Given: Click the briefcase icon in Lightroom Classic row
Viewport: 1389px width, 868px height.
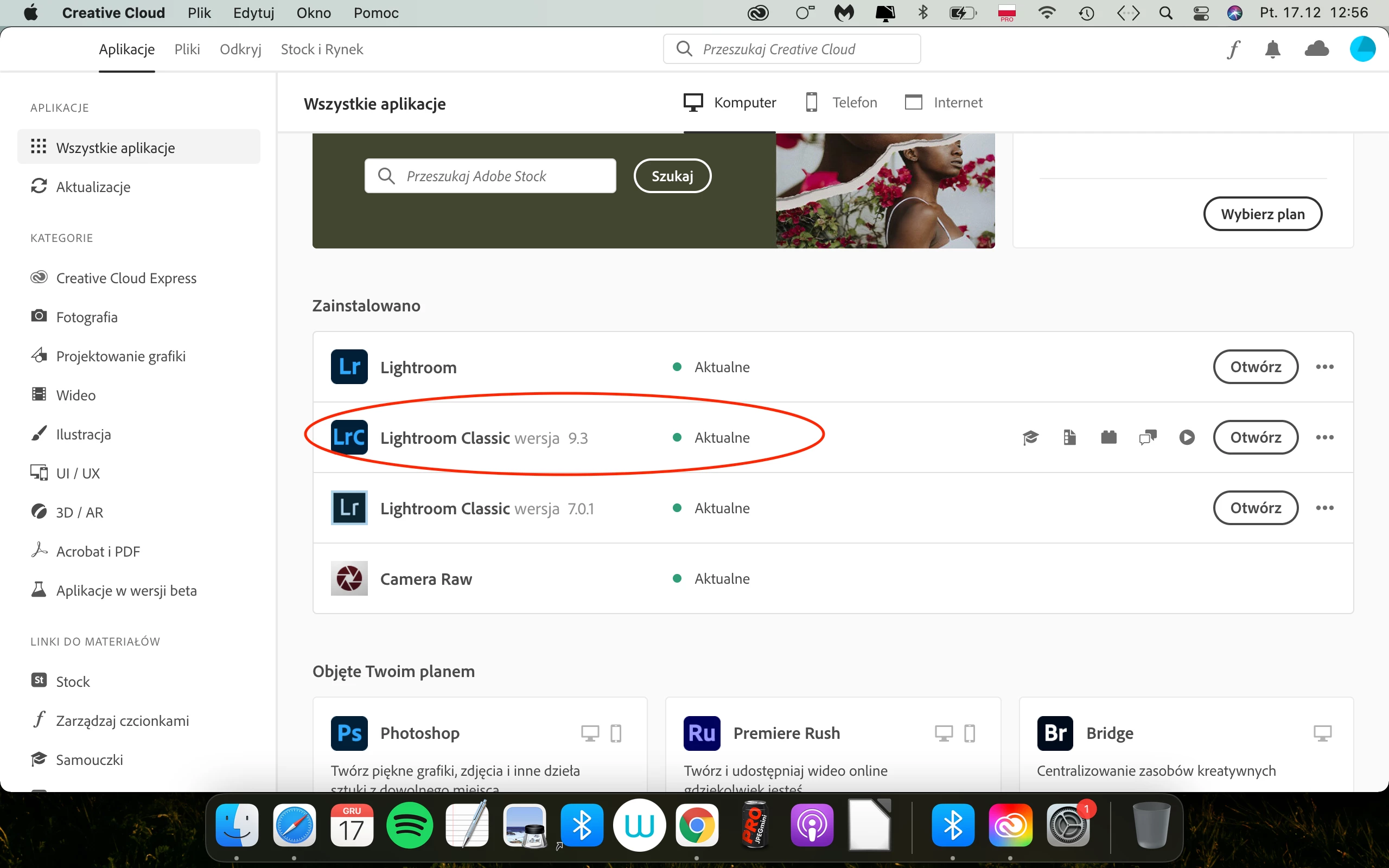Looking at the screenshot, I should (x=1108, y=438).
